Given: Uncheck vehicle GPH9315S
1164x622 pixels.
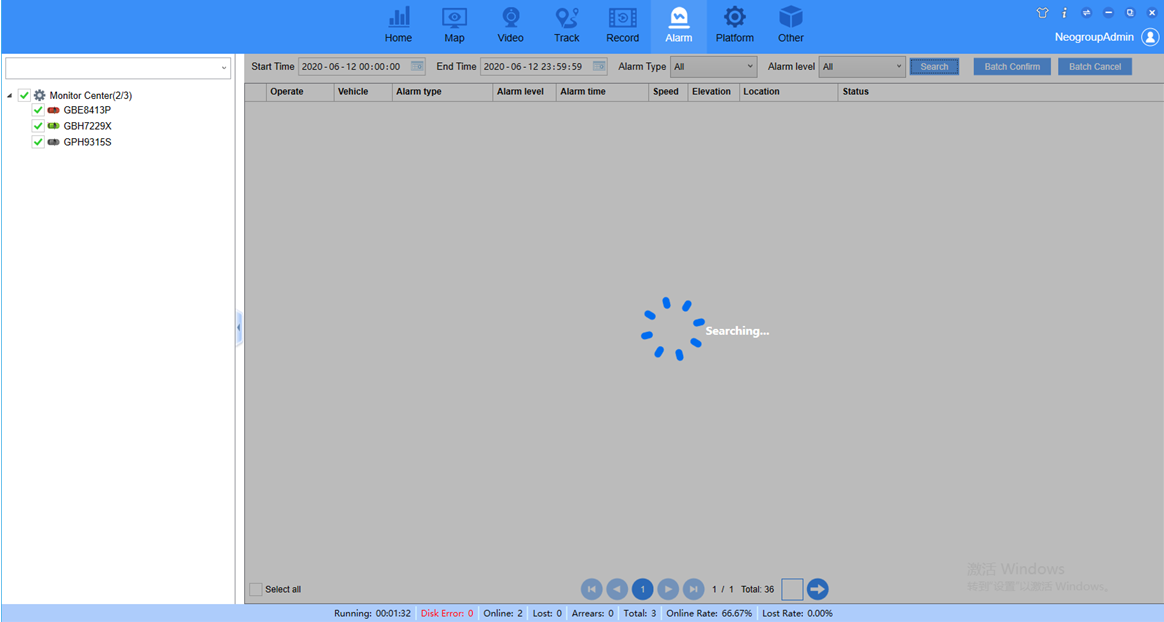Looking at the screenshot, I should point(38,142).
